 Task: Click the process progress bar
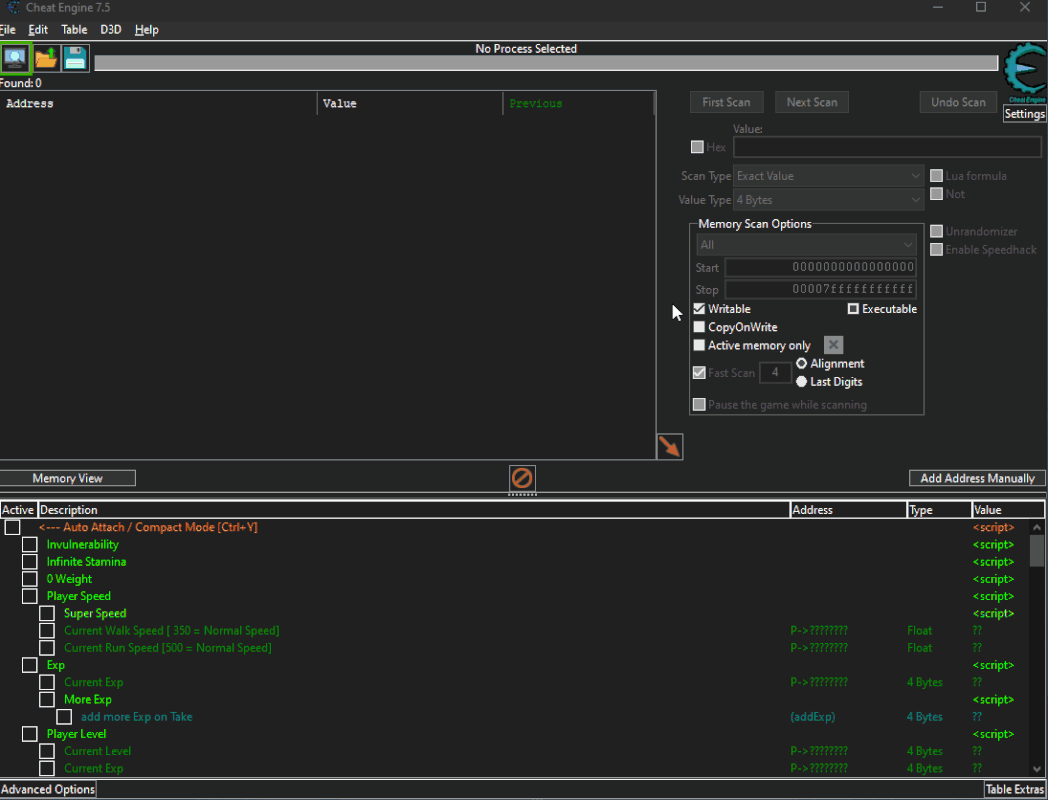546,63
